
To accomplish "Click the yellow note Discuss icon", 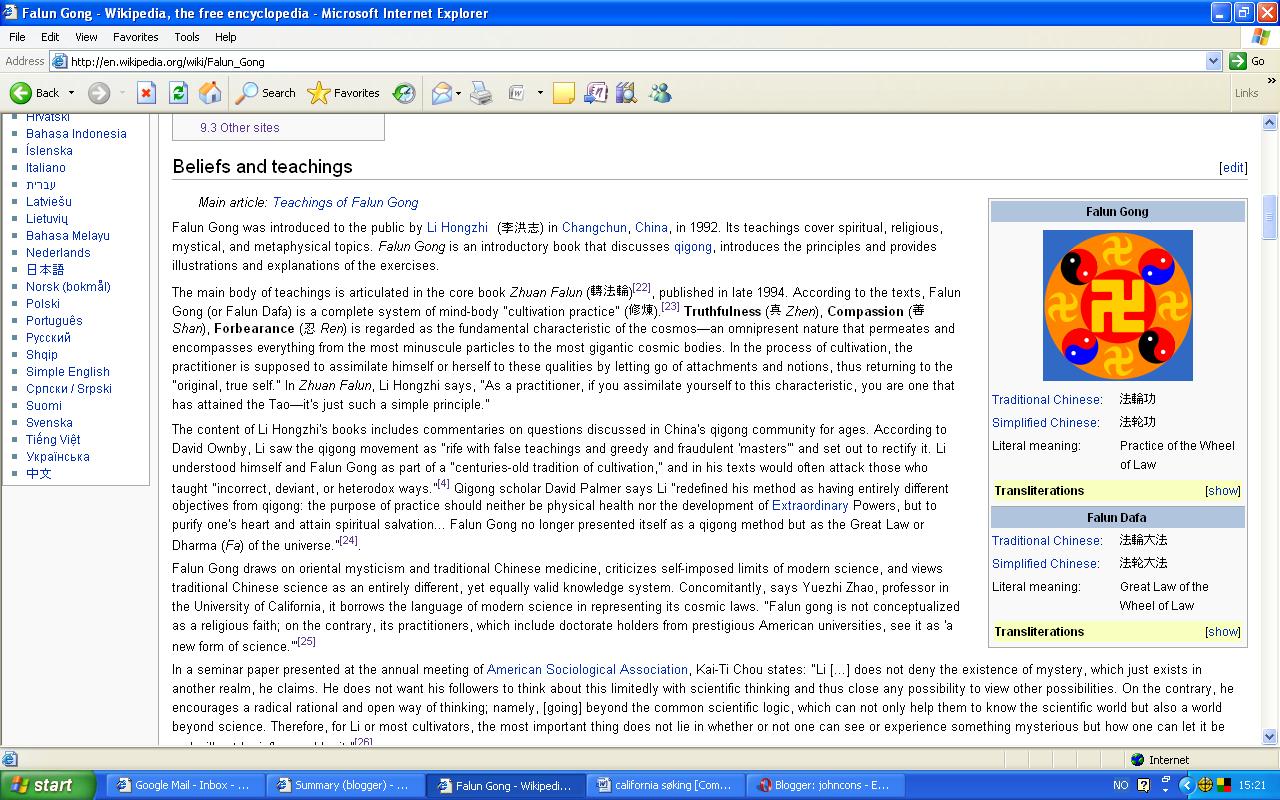I will point(564,93).
